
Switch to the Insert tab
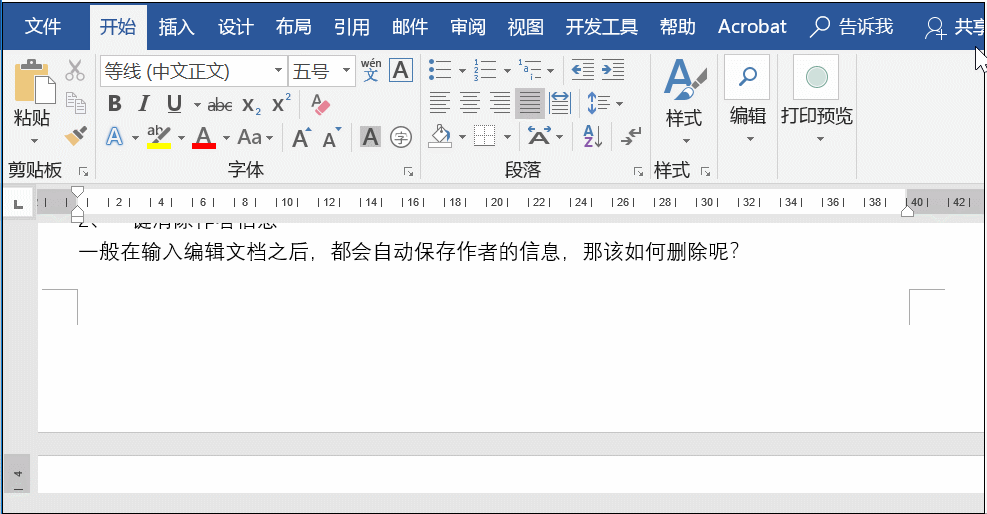pyautogui.click(x=176, y=26)
